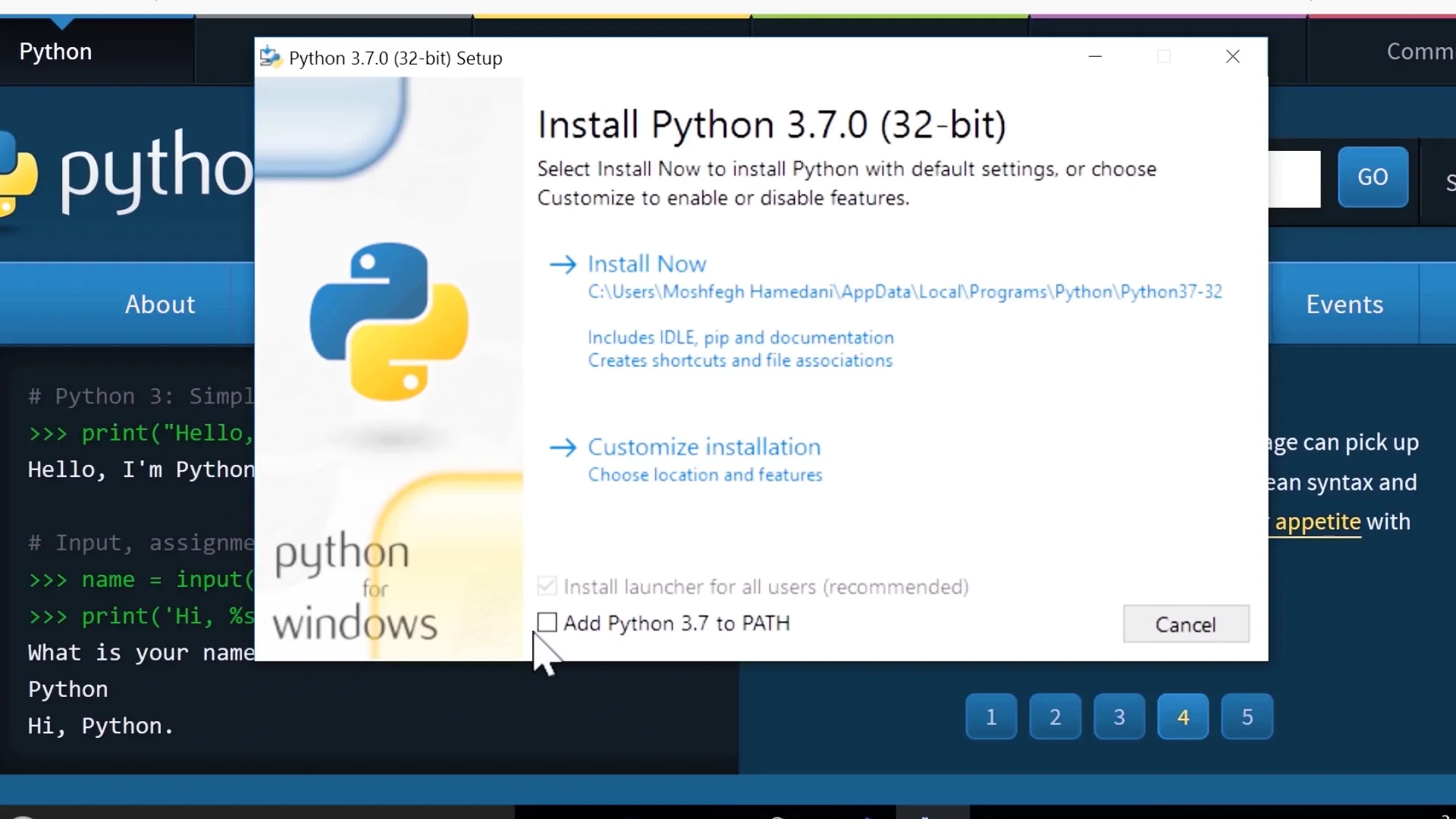Cancel the Python installation
The height and width of the screenshot is (819, 1456).
[x=1185, y=624]
